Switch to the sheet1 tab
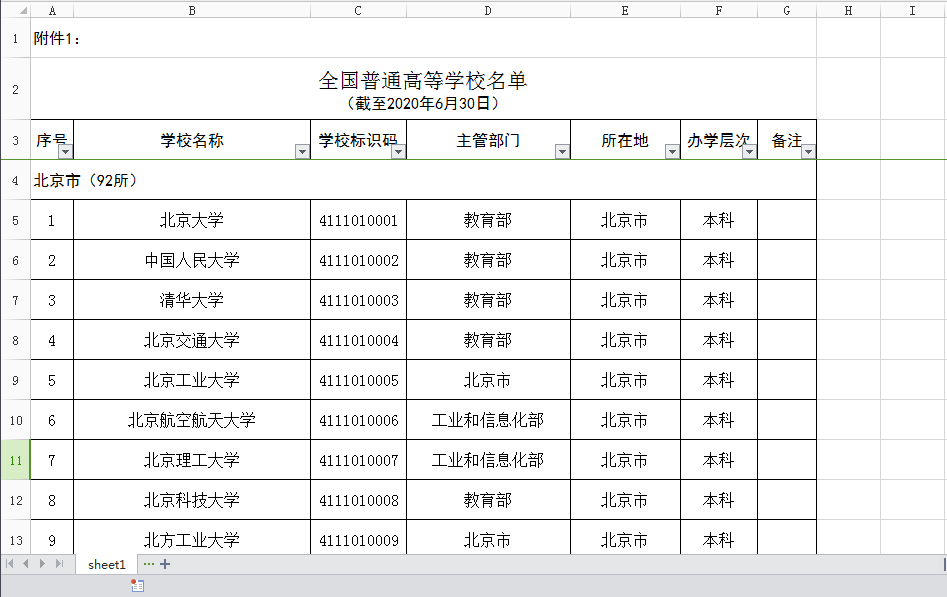 click(x=106, y=564)
